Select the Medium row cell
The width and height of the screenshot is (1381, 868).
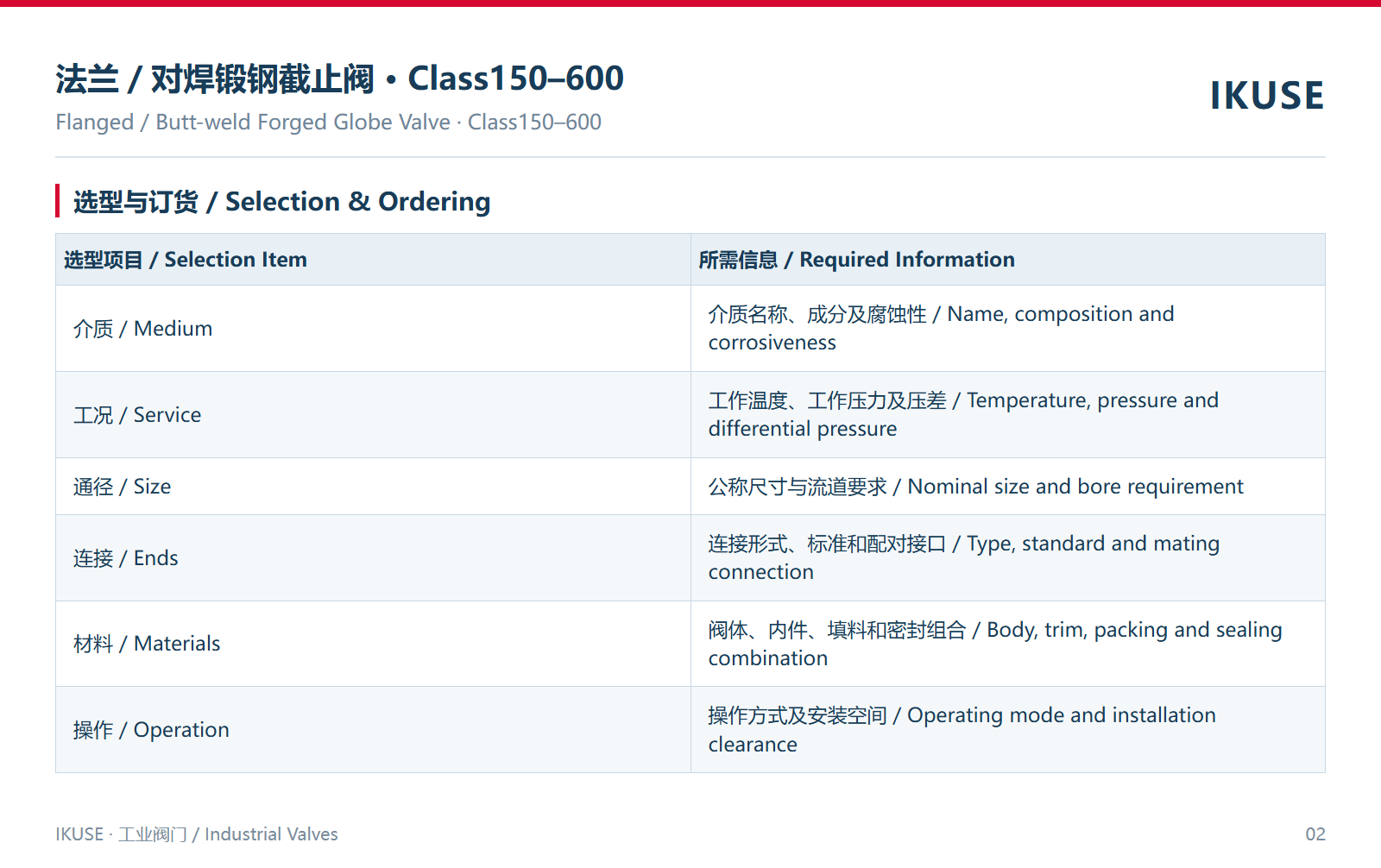click(373, 329)
